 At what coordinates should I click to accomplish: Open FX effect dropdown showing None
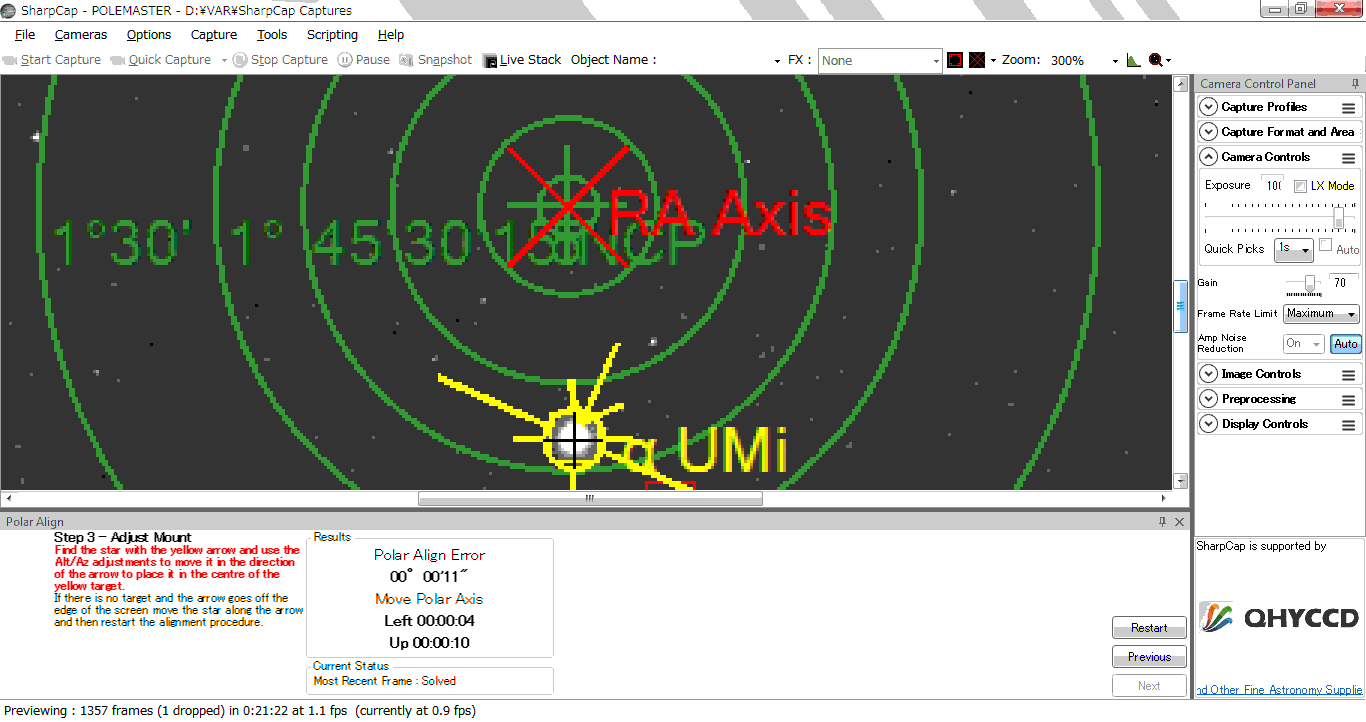click(x=880, y=60)
